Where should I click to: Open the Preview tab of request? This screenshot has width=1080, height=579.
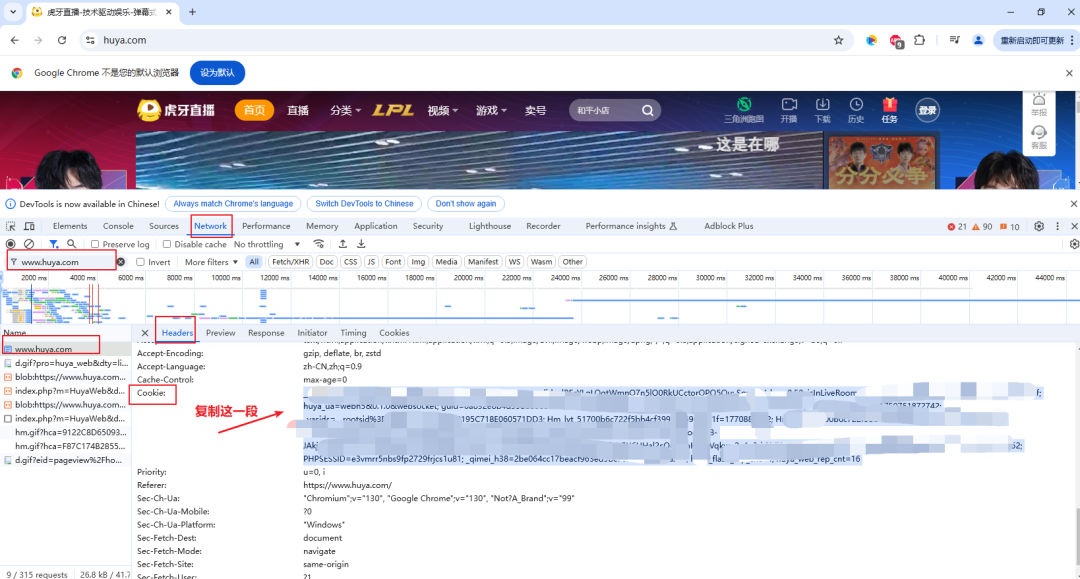click(220, 333)
